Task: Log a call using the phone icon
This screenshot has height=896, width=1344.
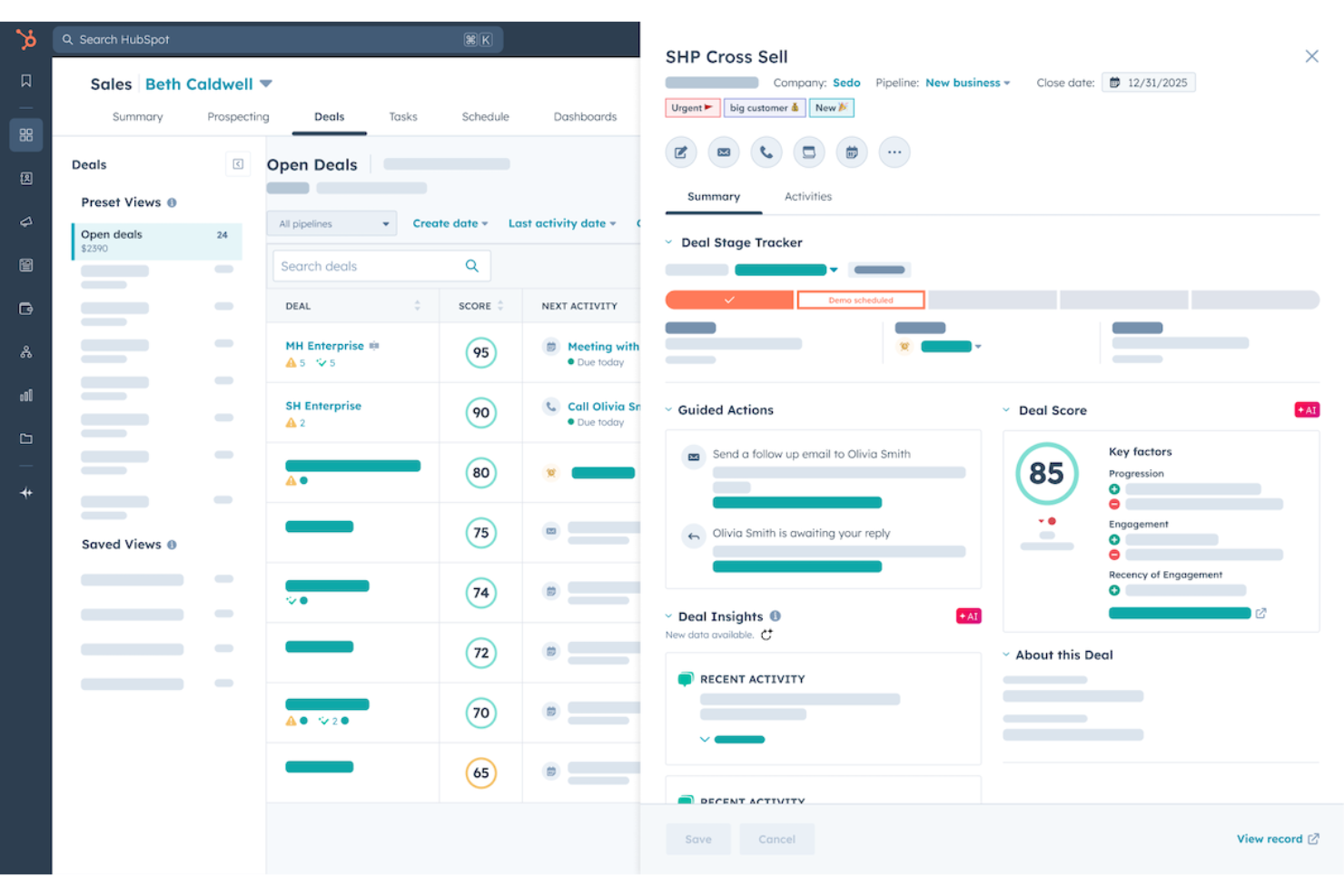Action: click(766, 152)
